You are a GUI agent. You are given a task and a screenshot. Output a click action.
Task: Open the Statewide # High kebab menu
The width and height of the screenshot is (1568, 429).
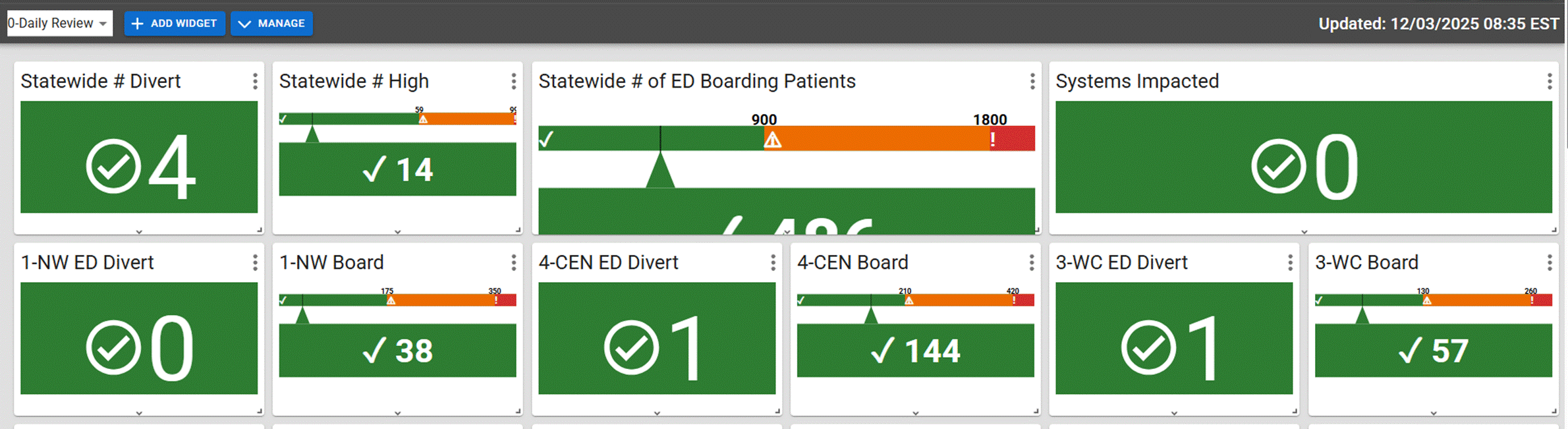tap(513, 81)
